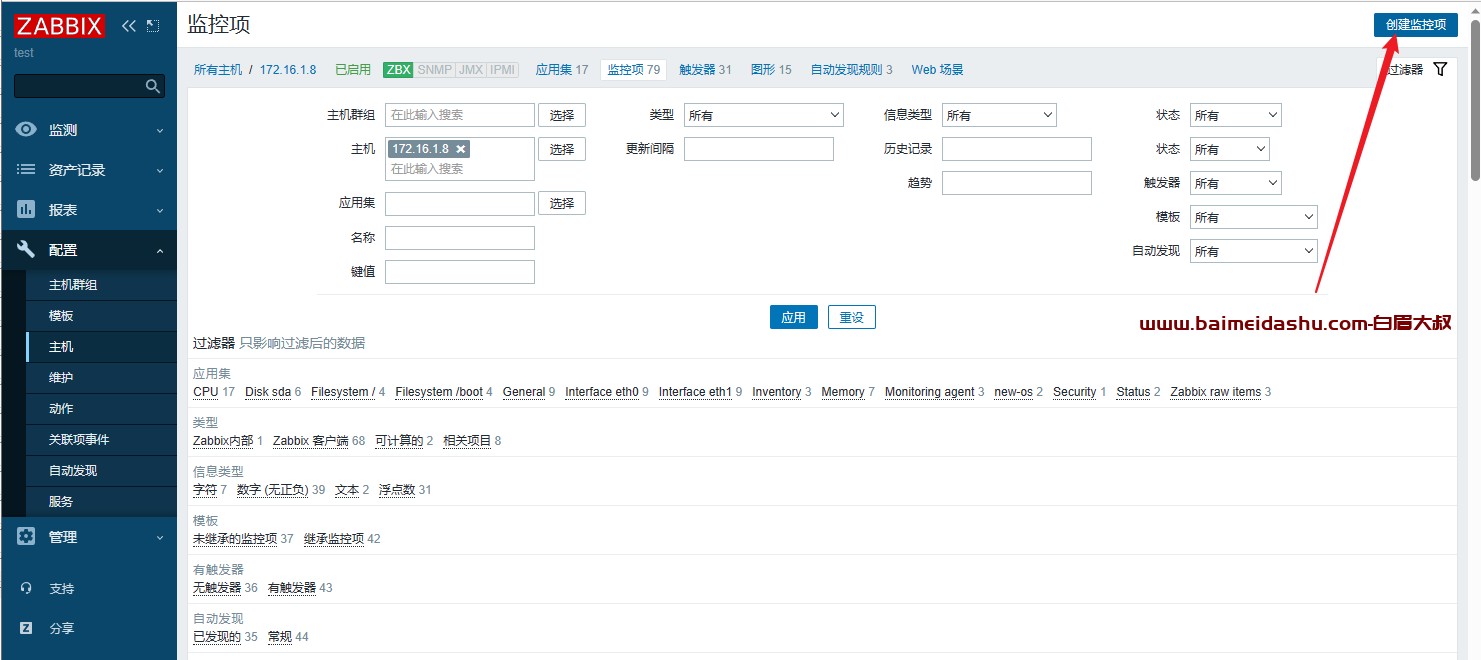
Task: Filter by Zabbix 客户端 type
Action: click(x=310, y=441)
